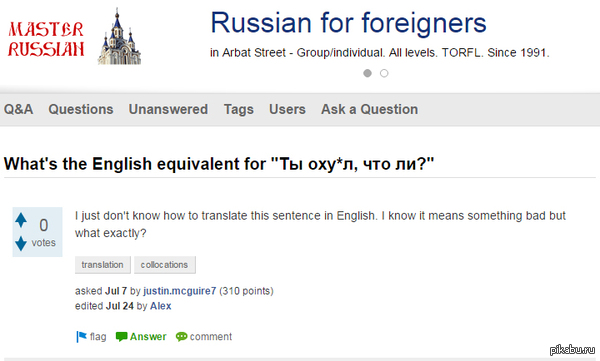This screenshot has width=600, height=361.
Task: Go to the Questions page
Action: click(81, 109)
